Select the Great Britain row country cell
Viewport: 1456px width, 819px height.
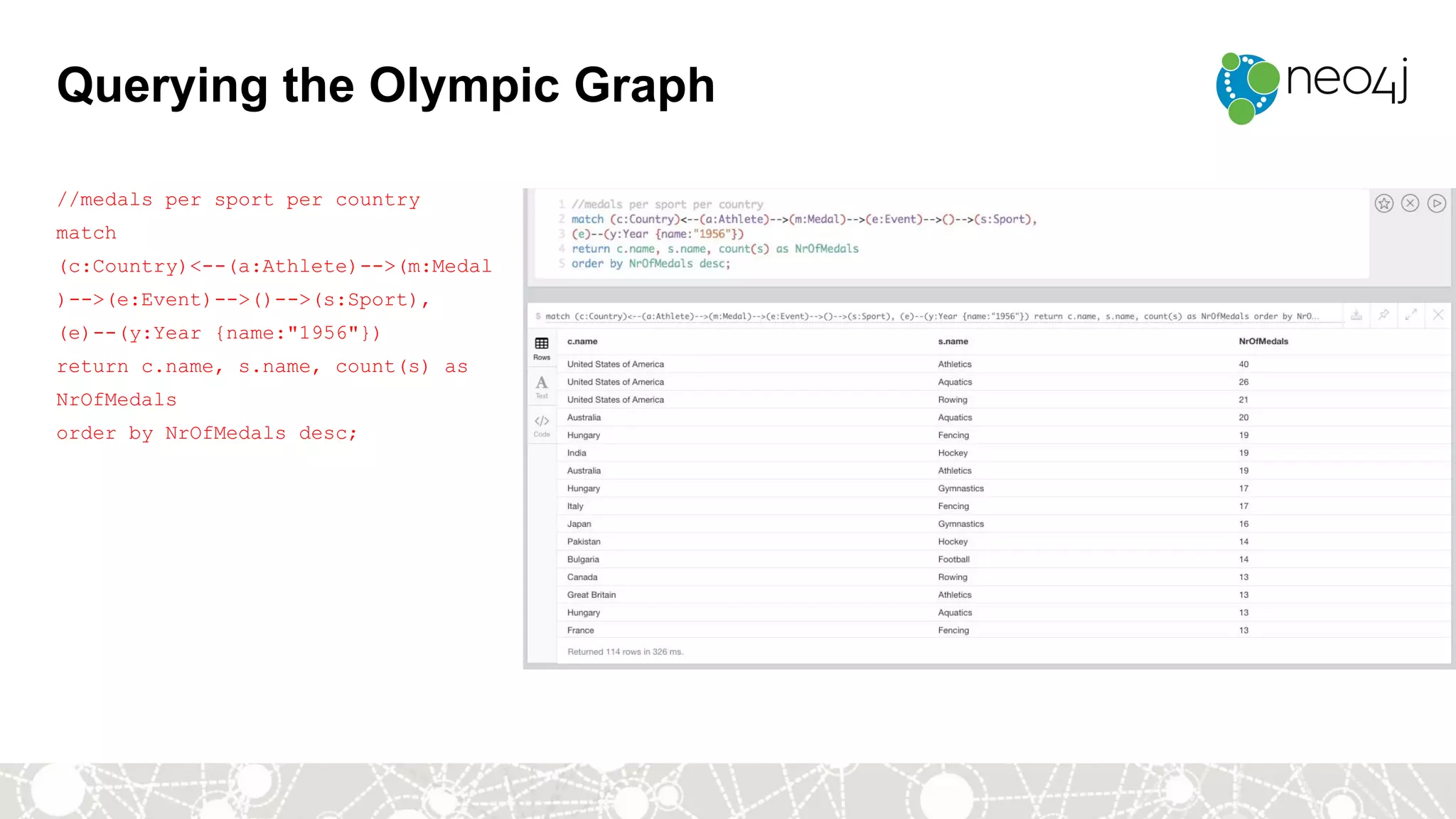(591, 595)
